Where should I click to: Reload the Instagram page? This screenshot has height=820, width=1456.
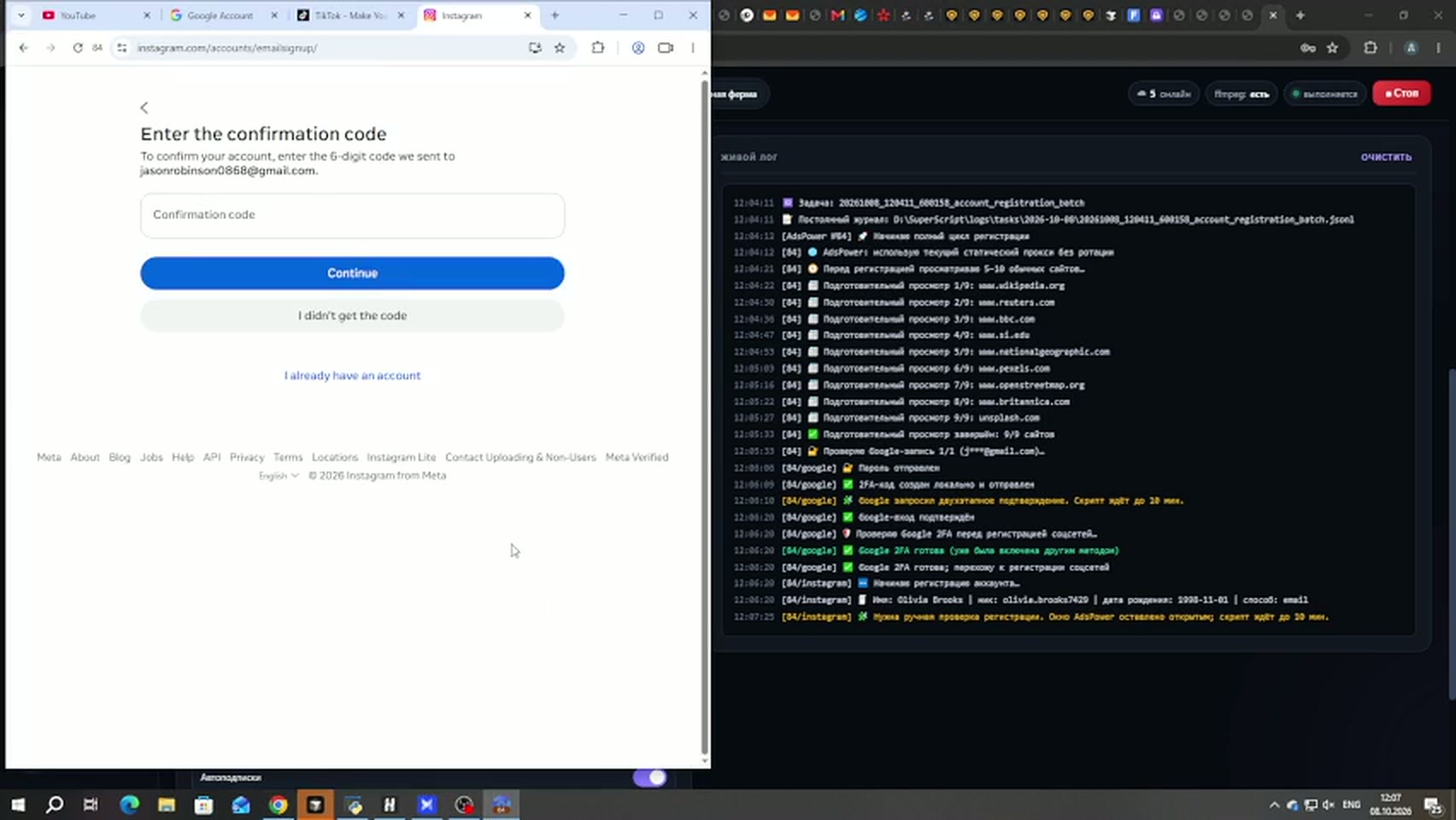click(x=78, y=48)
